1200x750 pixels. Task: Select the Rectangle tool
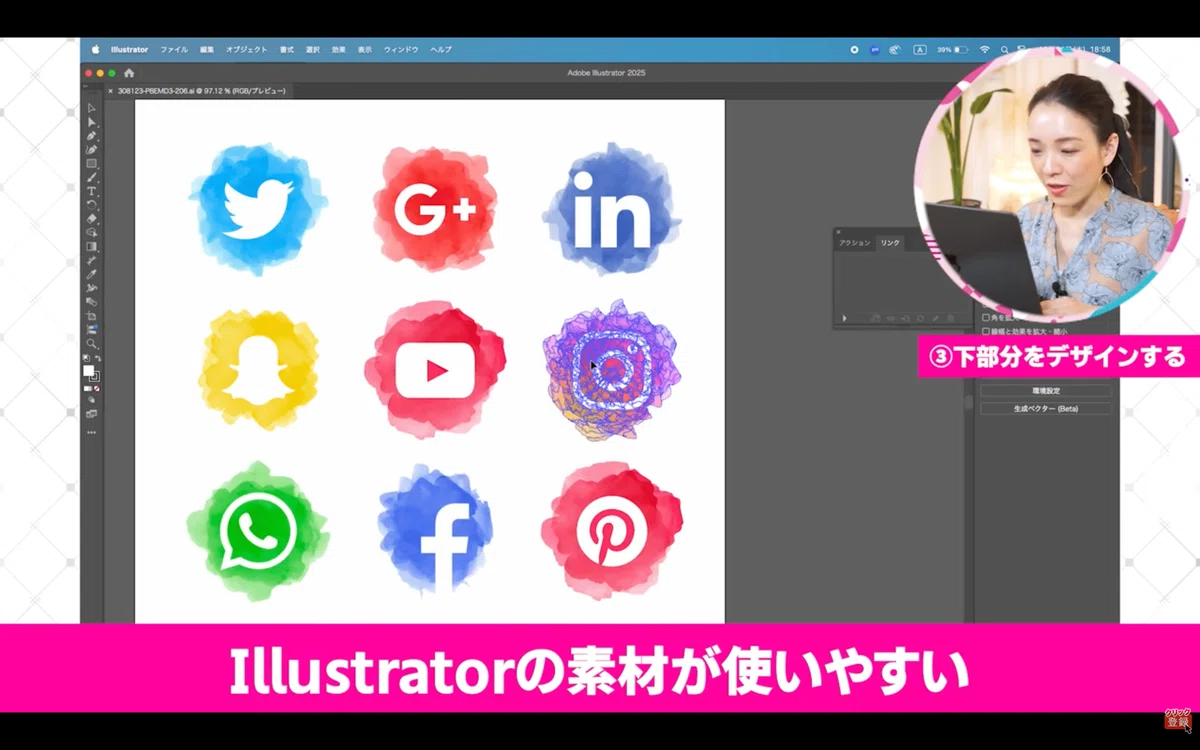point(92,163)
